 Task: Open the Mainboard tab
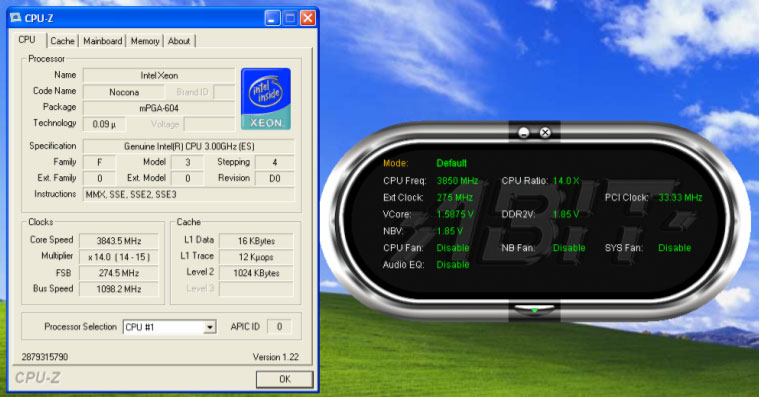coord(103,41)
